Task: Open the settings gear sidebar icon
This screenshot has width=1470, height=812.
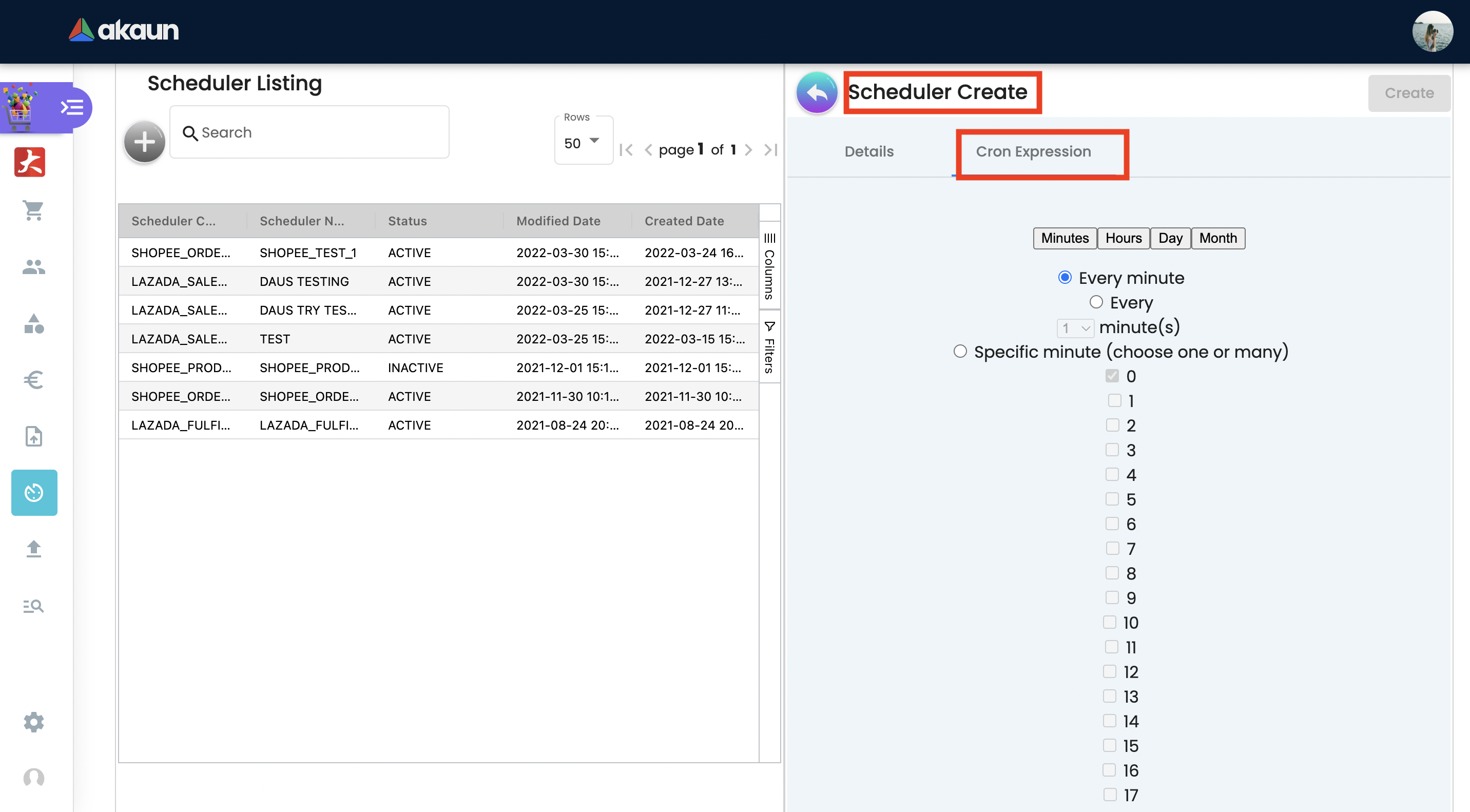Action: pos(34,722)
